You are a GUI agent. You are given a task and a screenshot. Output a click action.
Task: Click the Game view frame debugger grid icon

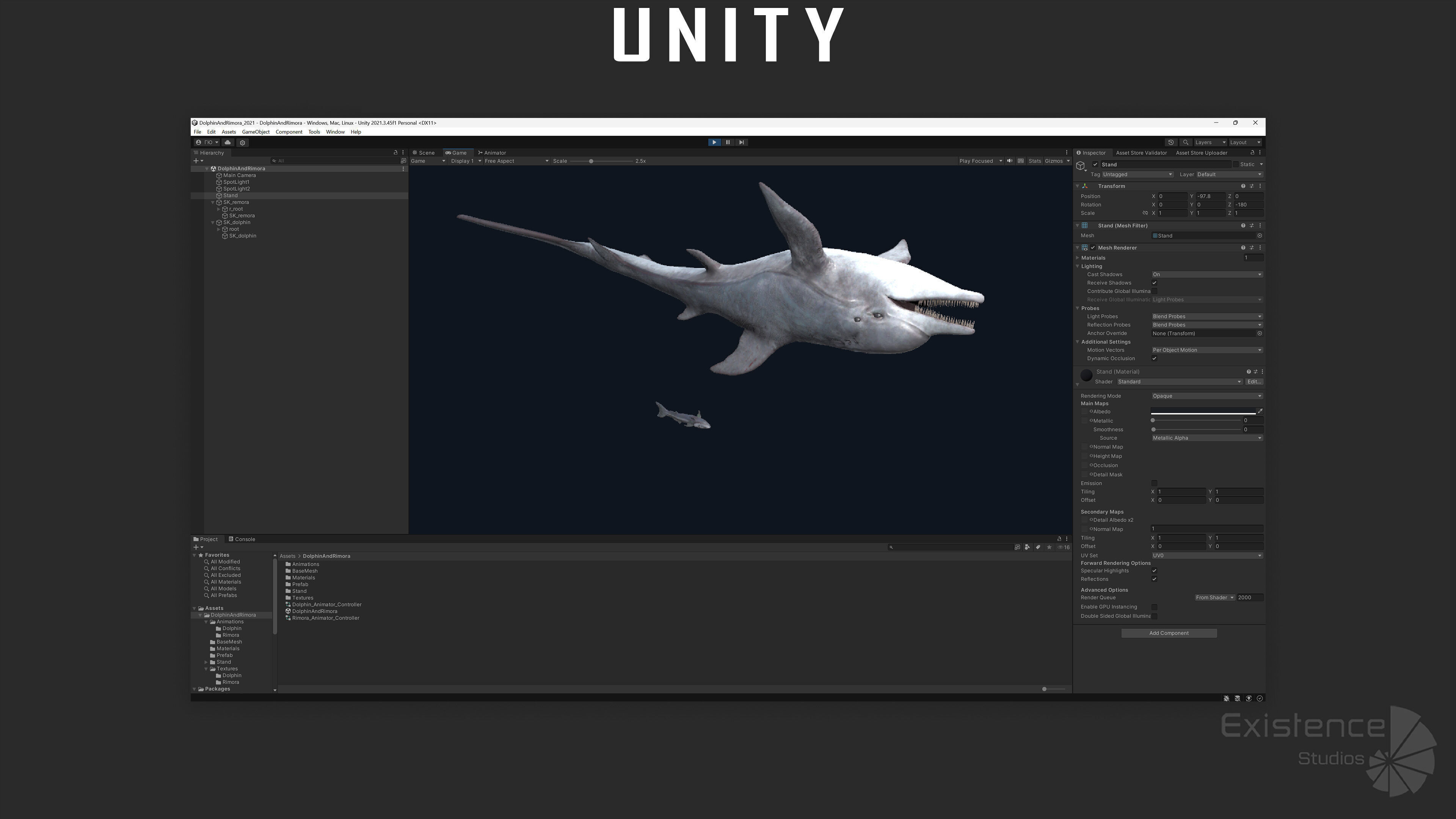(x=1021, y=161)
